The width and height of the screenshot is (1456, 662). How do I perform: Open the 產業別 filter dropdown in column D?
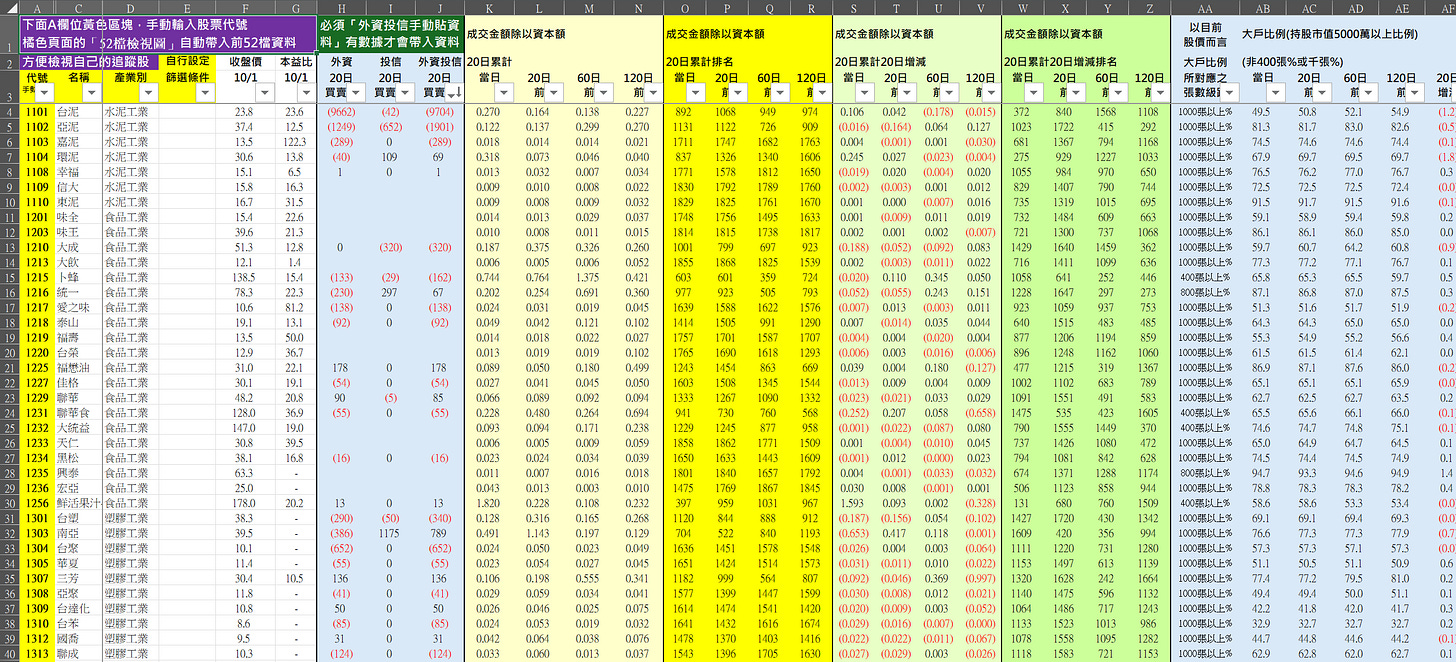(149, 93)
